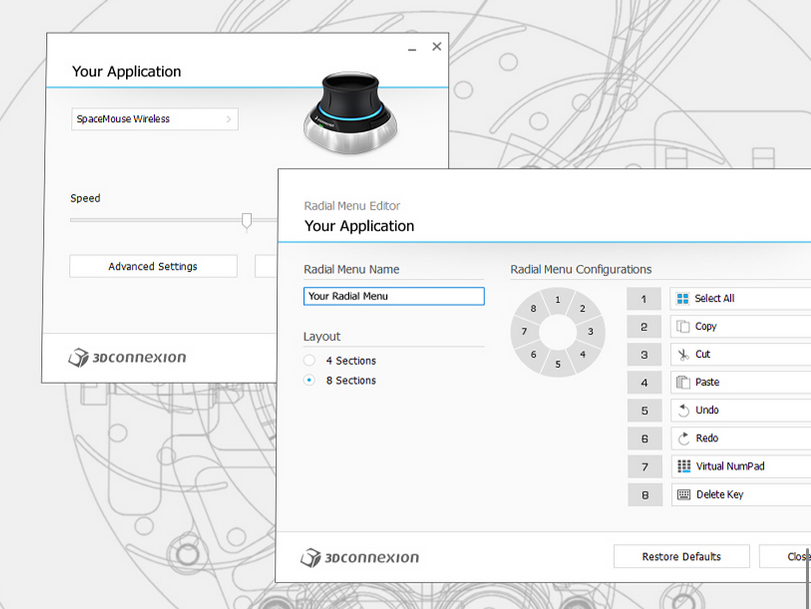This screenshot has width=811, height=609.
Task: Select section 5 of the radial wheel
Action: point(558,364)
